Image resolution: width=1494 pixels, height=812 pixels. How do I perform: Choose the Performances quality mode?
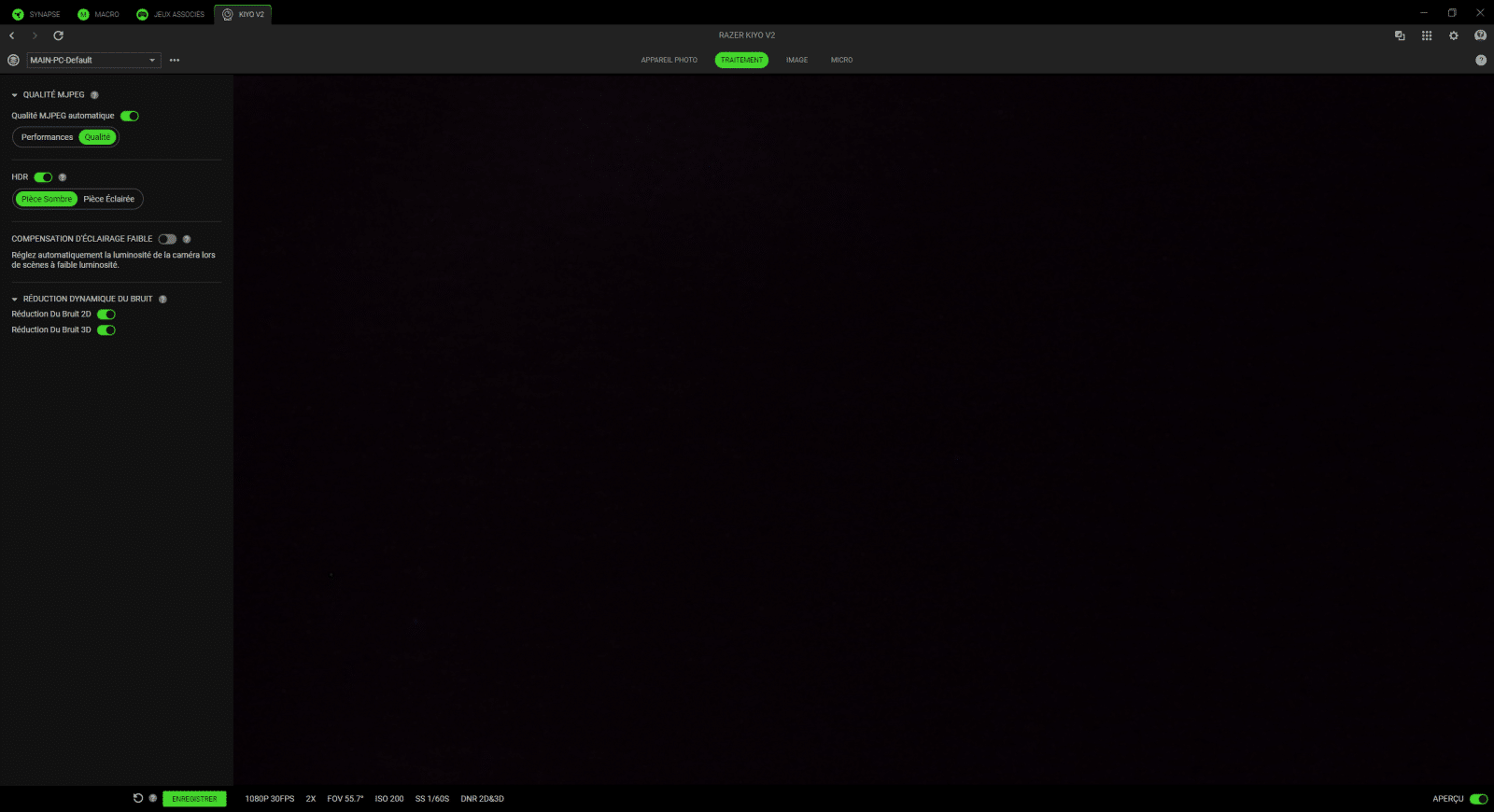click(x=47, y=137)
